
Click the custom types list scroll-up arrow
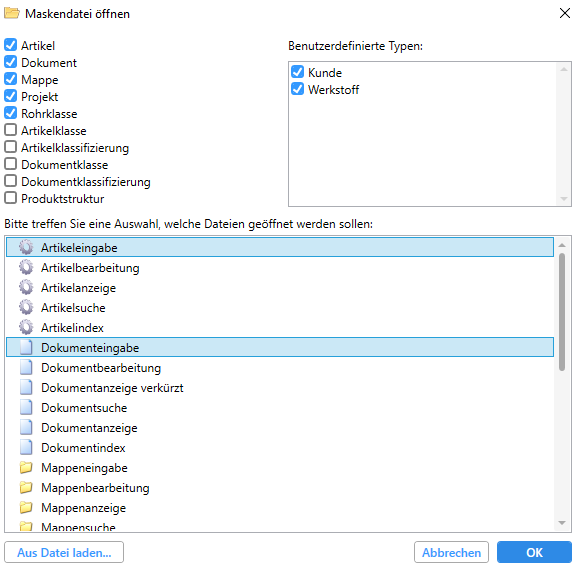[x=564, y=69]
